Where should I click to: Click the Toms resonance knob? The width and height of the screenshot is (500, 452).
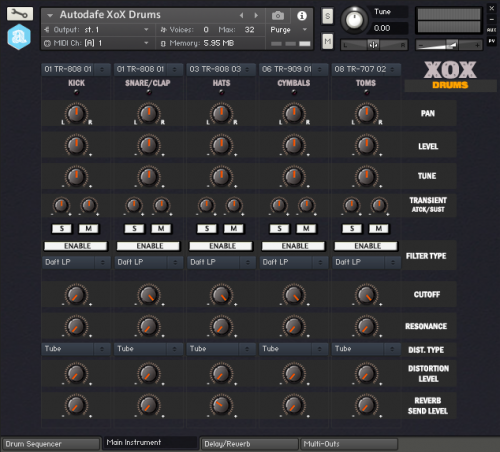tap(366, 326)
